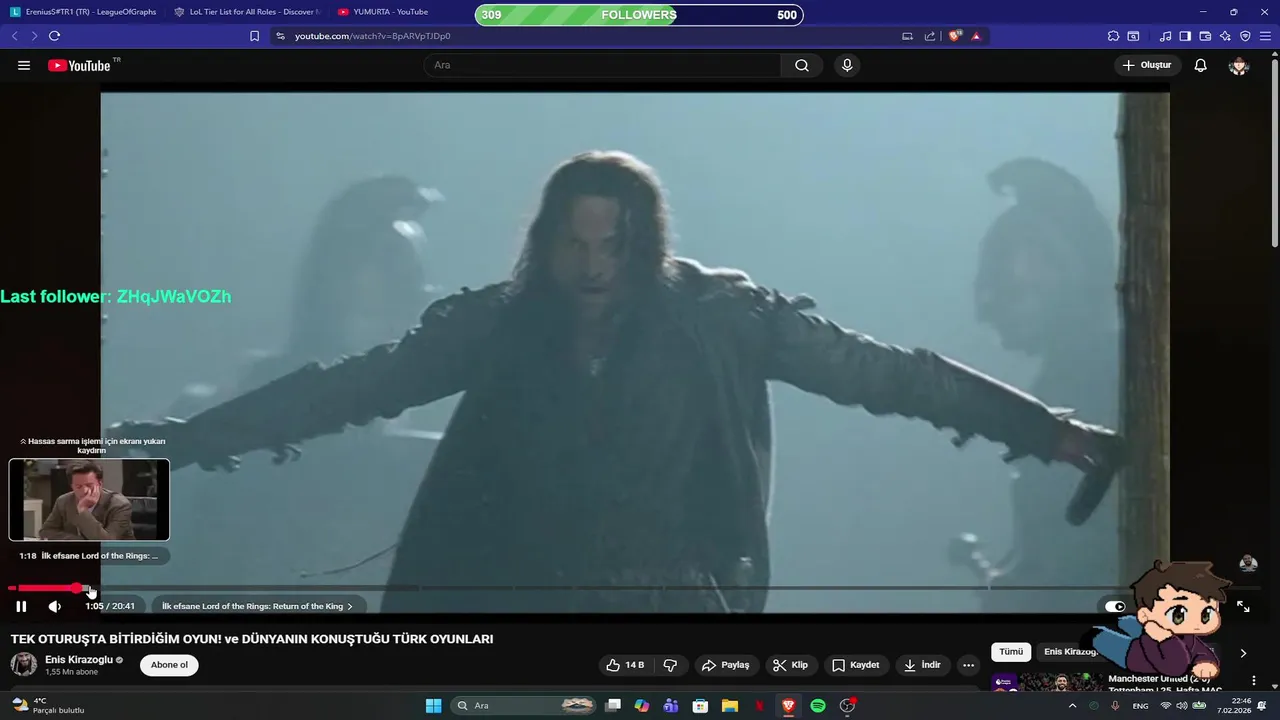Select the Enis Kirazoglu filter chip

click(1070, 652)
